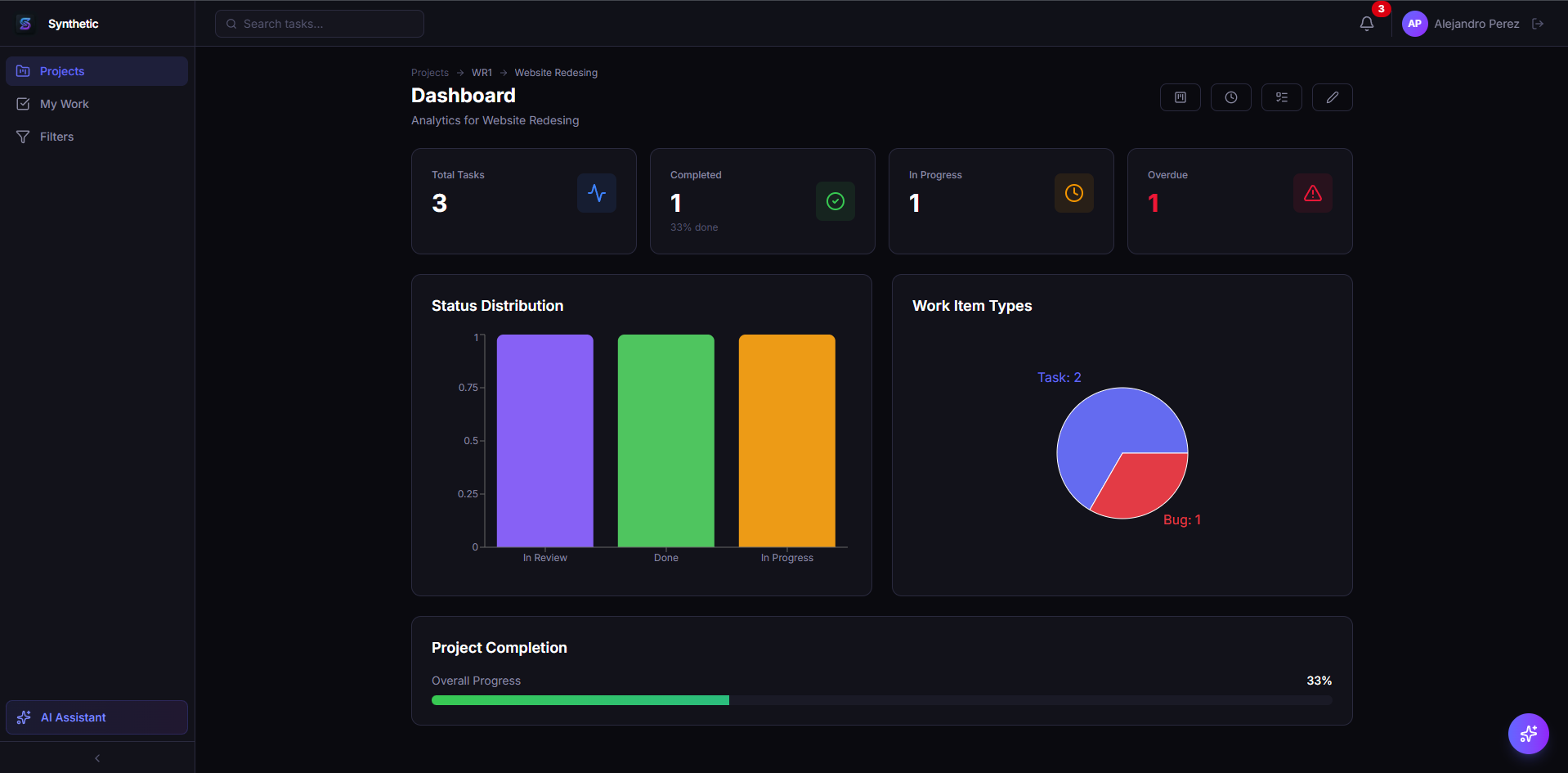The height and width of the screenshot is (773, 1568).
Task: Open the task list view icon
Action: (1281, 97)
